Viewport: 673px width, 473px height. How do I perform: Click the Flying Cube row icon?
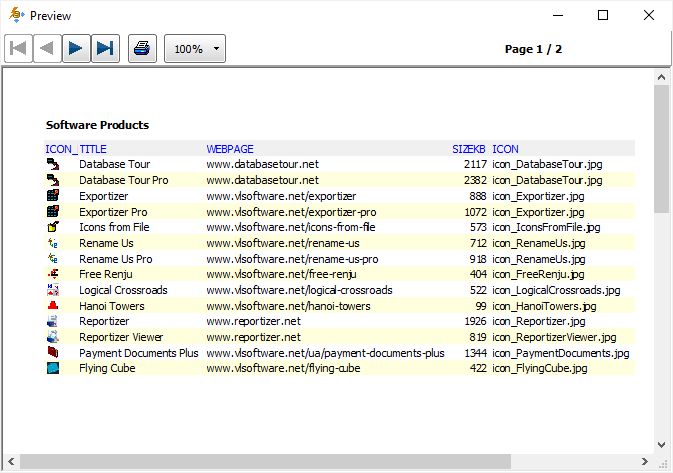point(53,368)
